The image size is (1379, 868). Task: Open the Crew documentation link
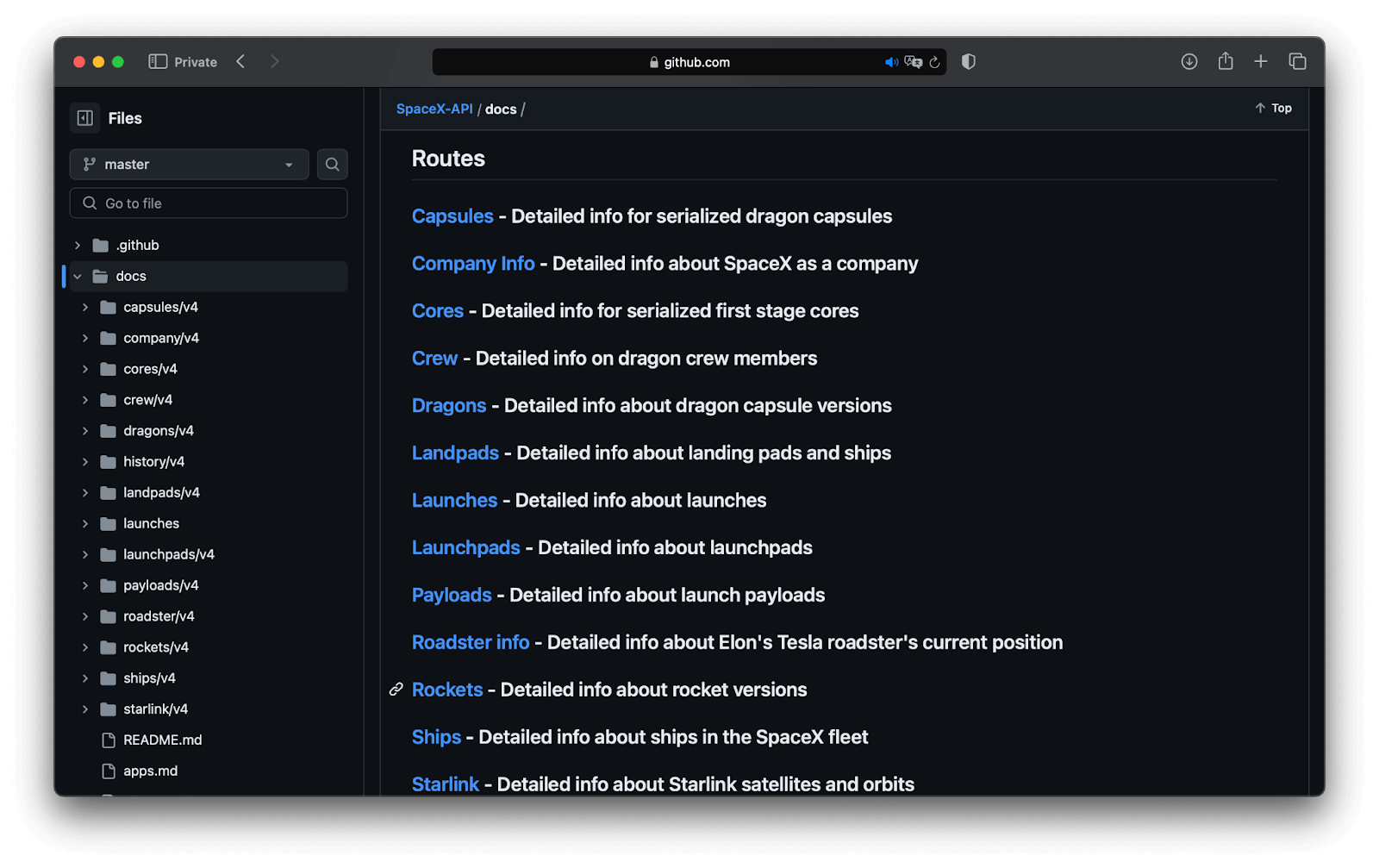pyautogui.click(x=434, y=359)
